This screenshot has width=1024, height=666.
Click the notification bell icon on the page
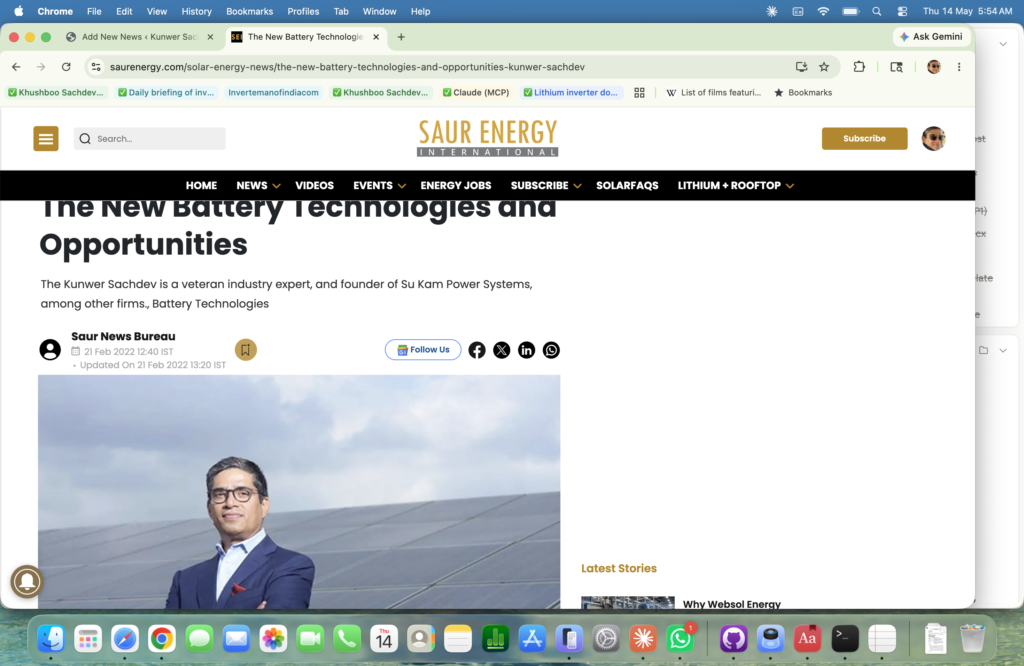tap(27, 581)
